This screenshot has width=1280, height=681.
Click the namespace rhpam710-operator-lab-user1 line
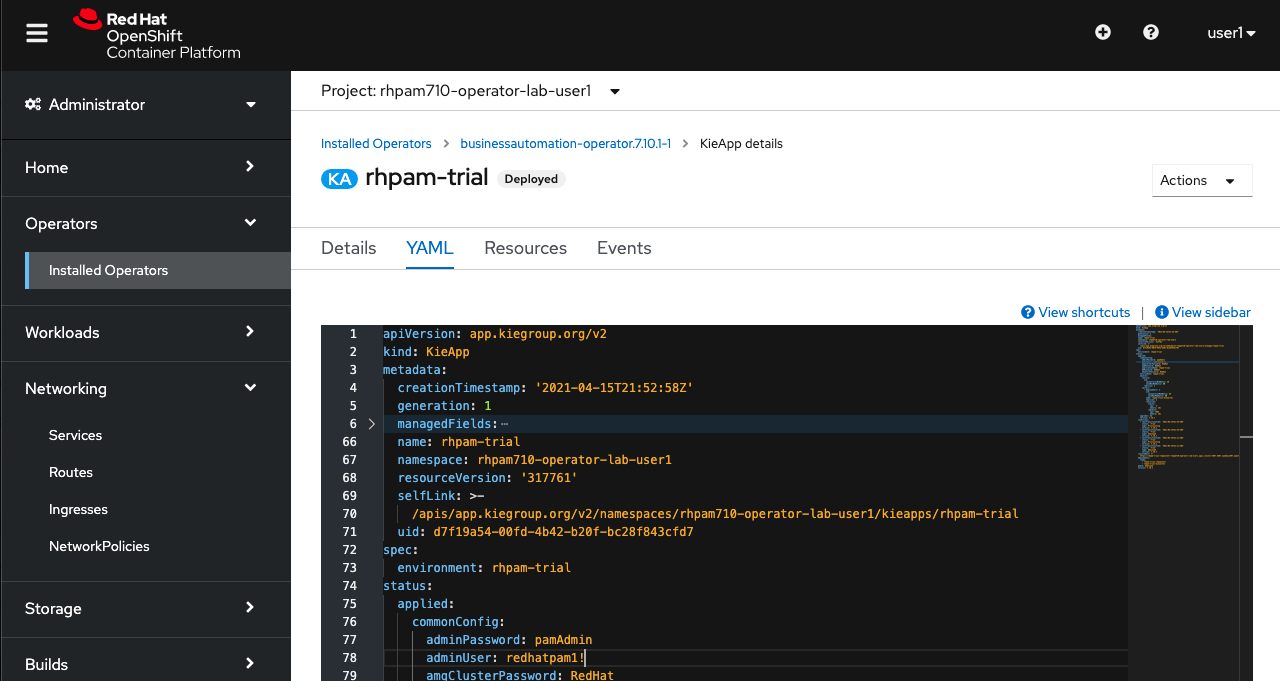(x=534, y=460)
